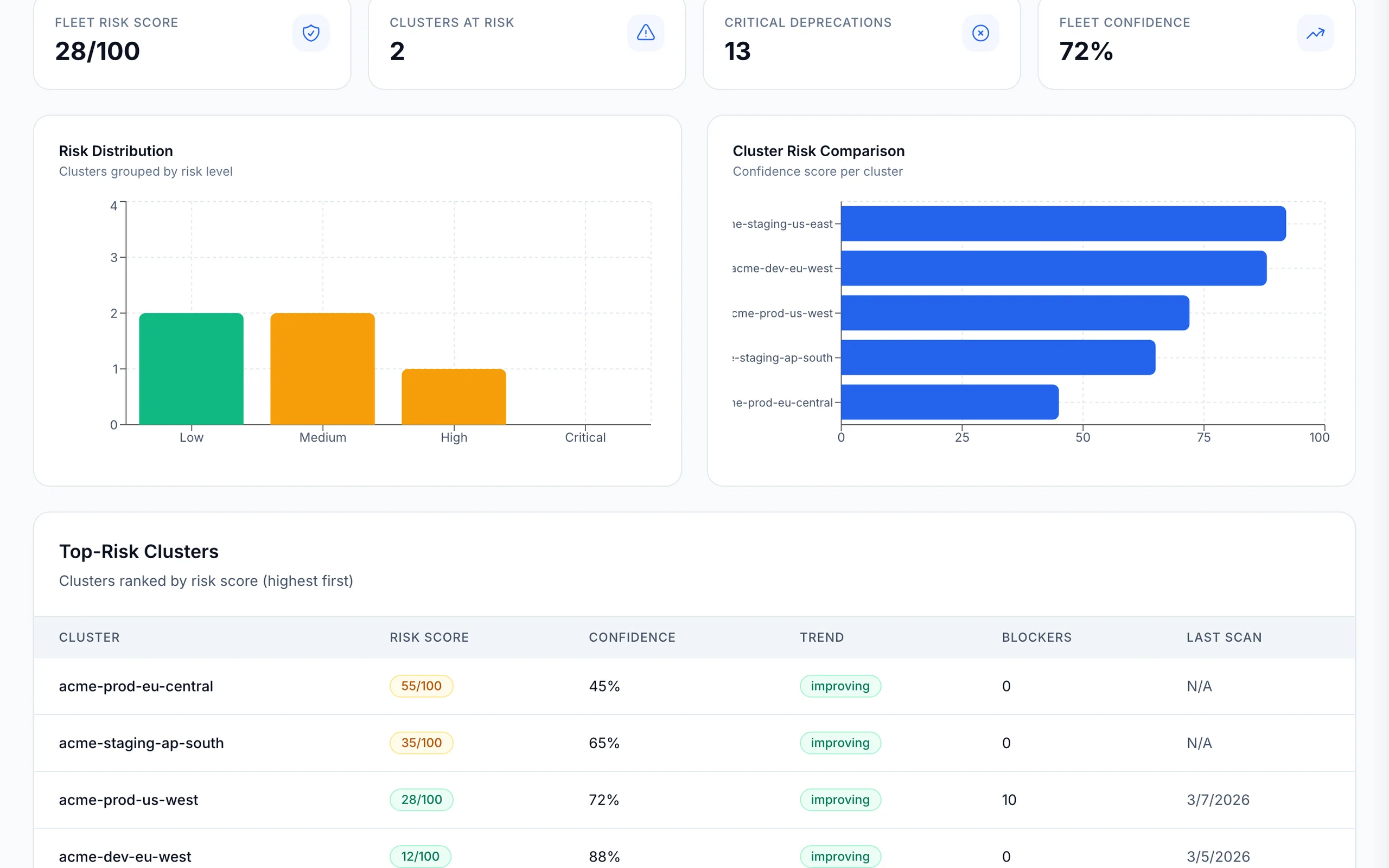This screenshot has height=868, width=1389.
Task: Toggle the improving trend pill for acme-prod-eu-central
Action: pos(840,685)
